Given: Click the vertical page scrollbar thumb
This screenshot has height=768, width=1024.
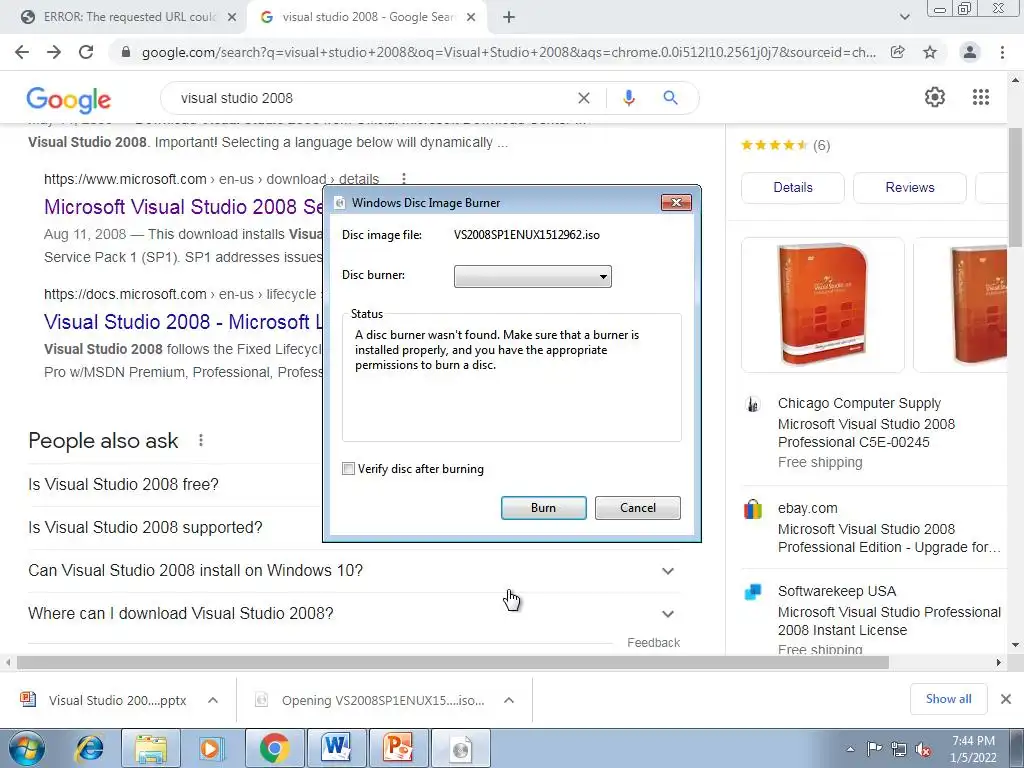Looking at the screenshot, I should tap(1016, 187).
